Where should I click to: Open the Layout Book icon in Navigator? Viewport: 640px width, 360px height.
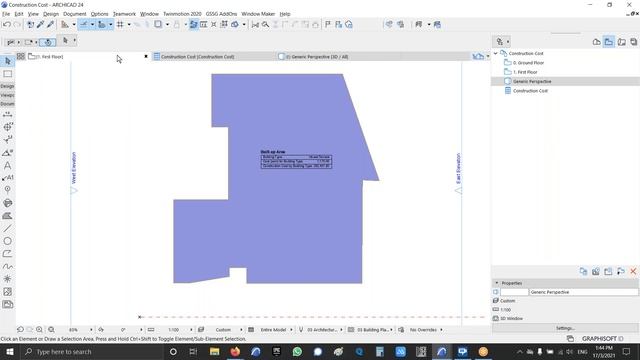coord(621,42)
